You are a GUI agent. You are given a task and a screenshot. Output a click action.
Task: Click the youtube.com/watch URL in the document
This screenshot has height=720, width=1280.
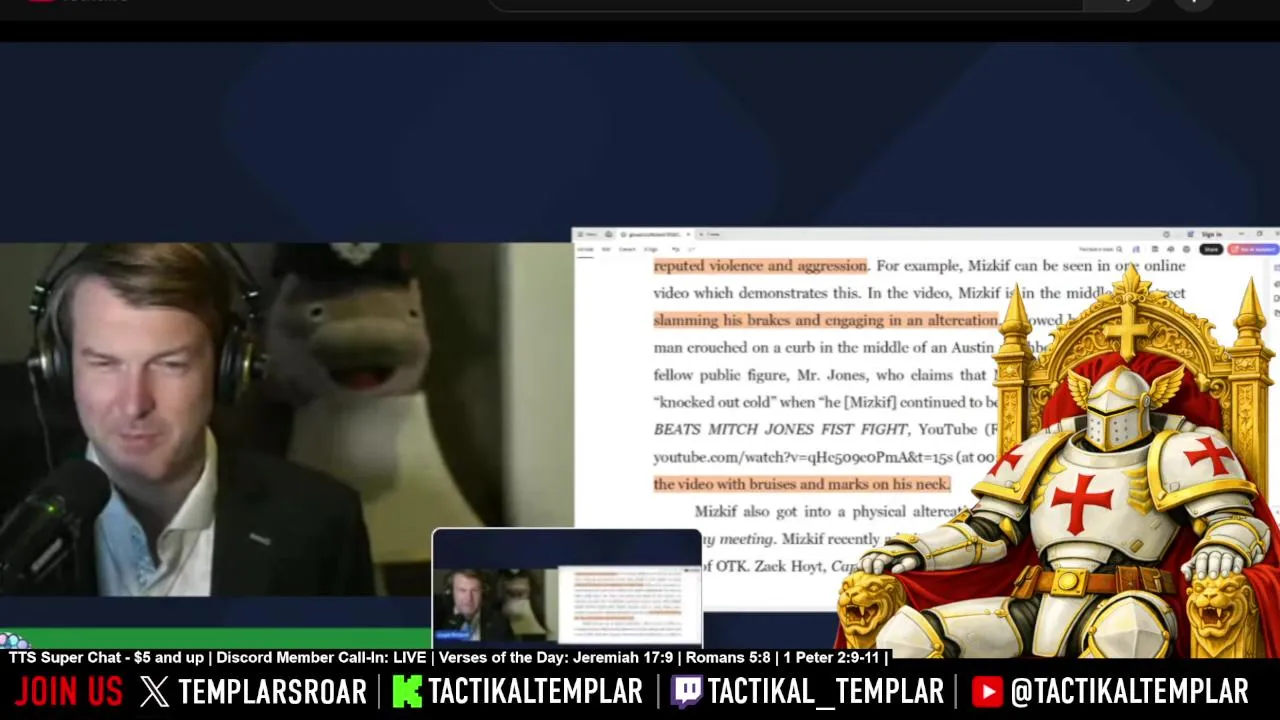click(x=803, y=457)
